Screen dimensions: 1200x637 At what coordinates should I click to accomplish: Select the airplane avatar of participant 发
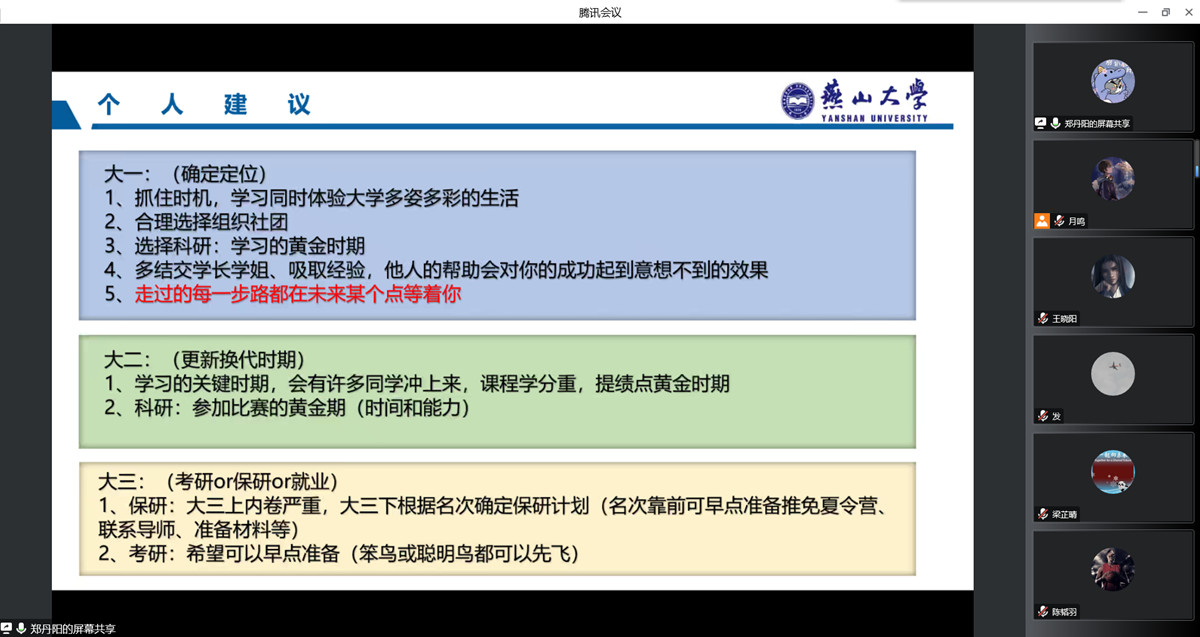[1112, 374]
